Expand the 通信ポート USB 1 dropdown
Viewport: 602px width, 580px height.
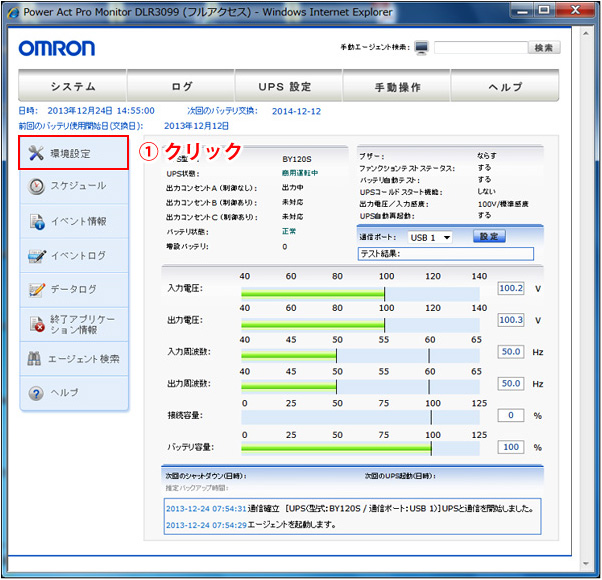click(x=429, y=237)
